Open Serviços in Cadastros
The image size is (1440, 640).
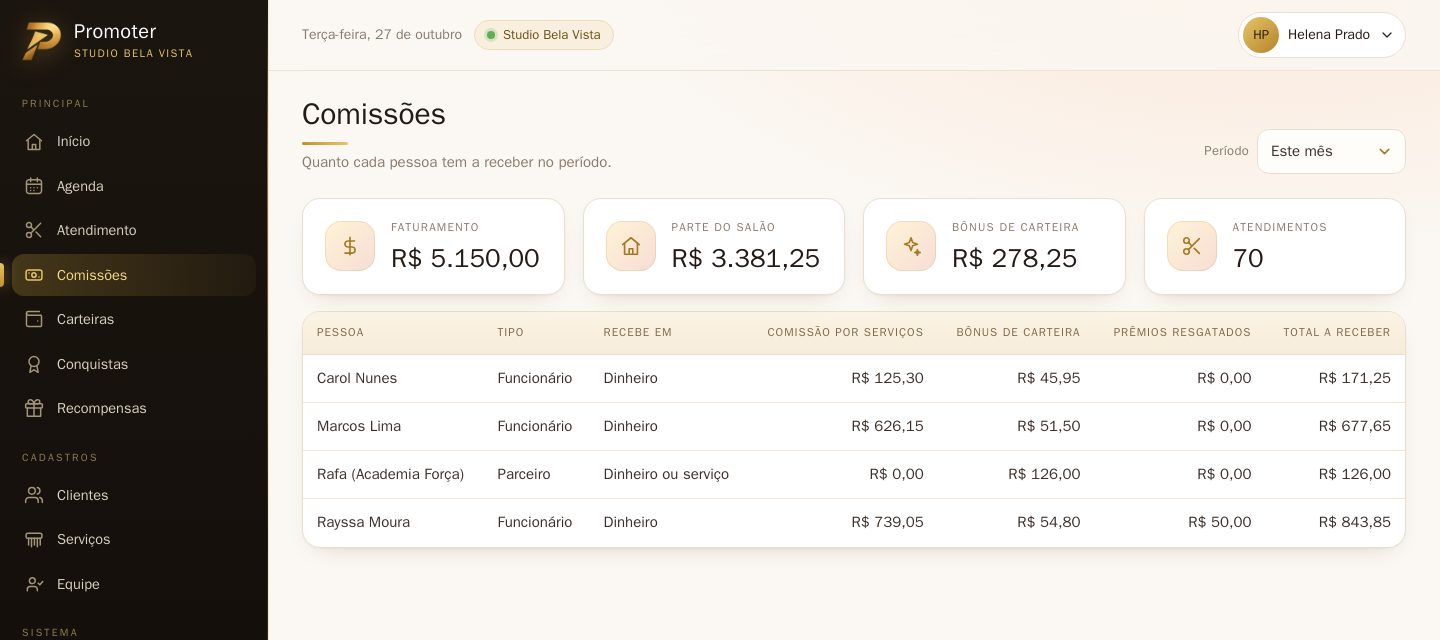click(x=134, y=539)
